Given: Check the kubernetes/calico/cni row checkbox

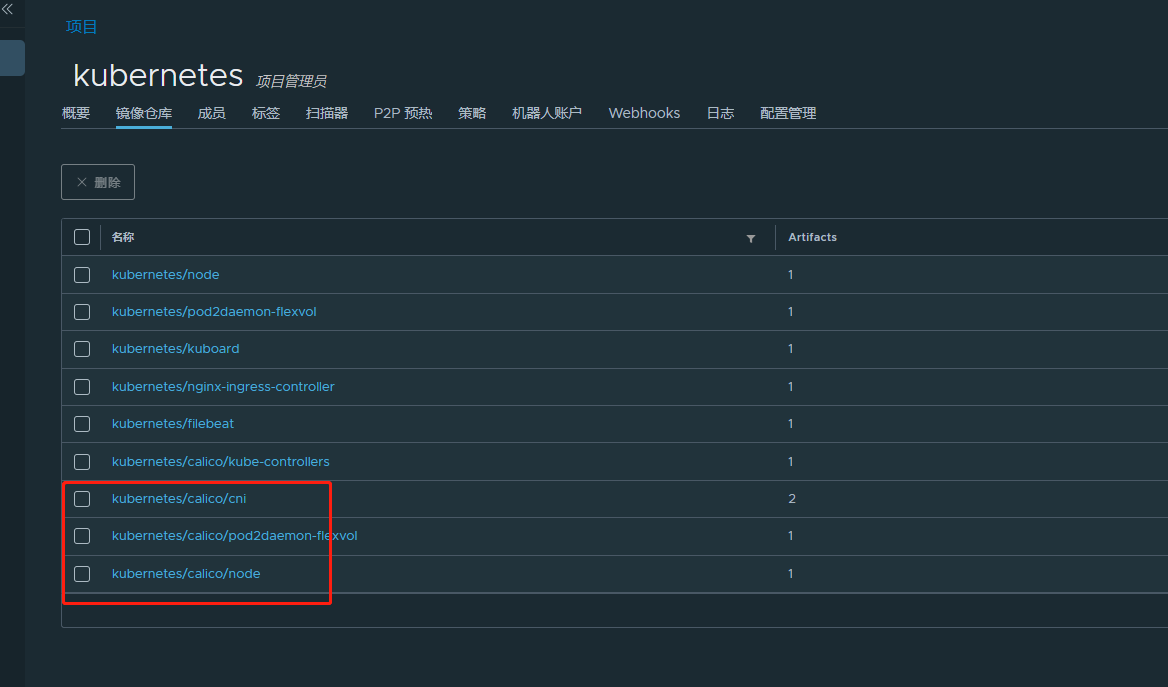Looking at the screenshot, I should (82, 498).
